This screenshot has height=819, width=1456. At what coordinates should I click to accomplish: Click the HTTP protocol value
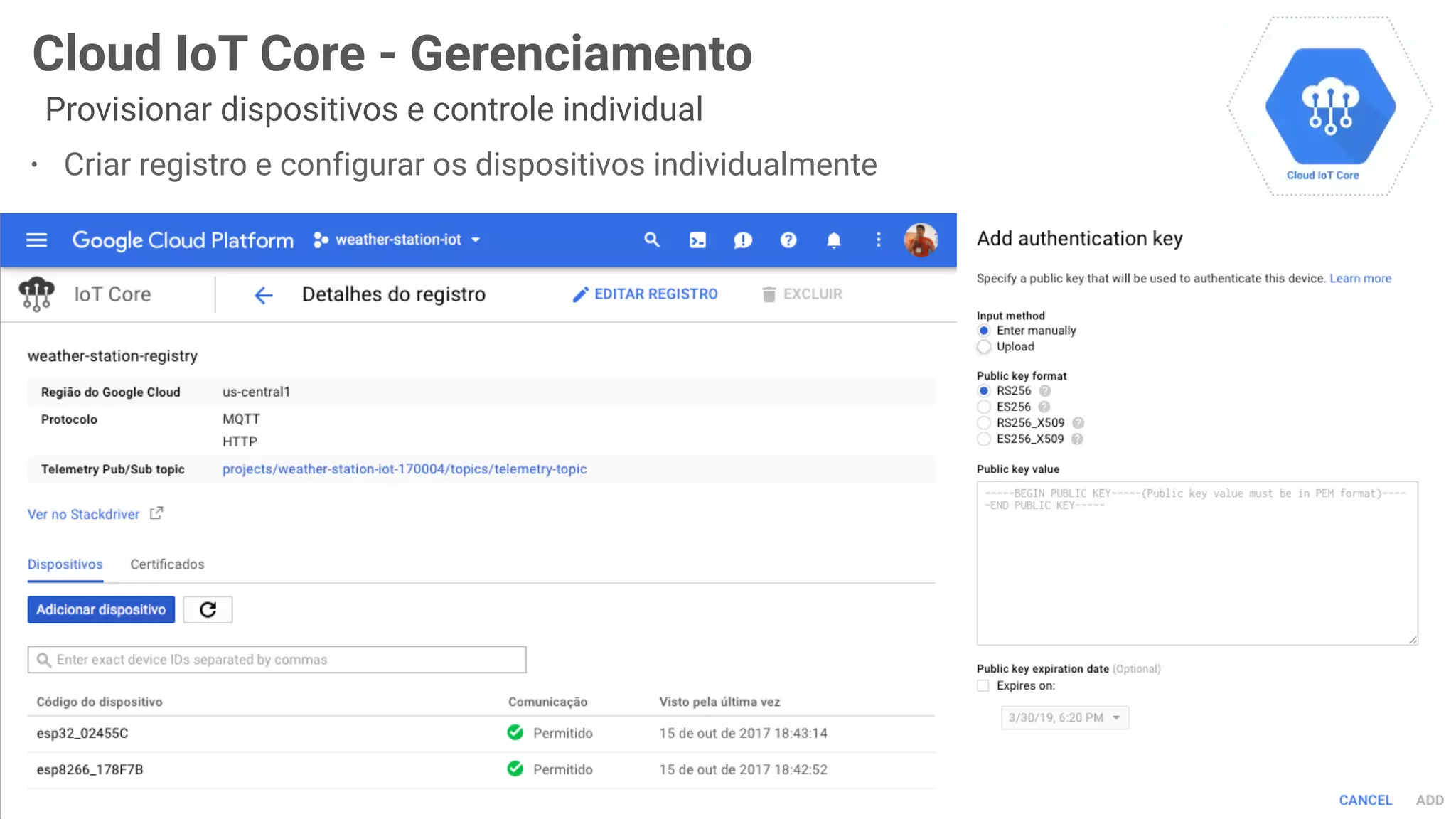240,441
